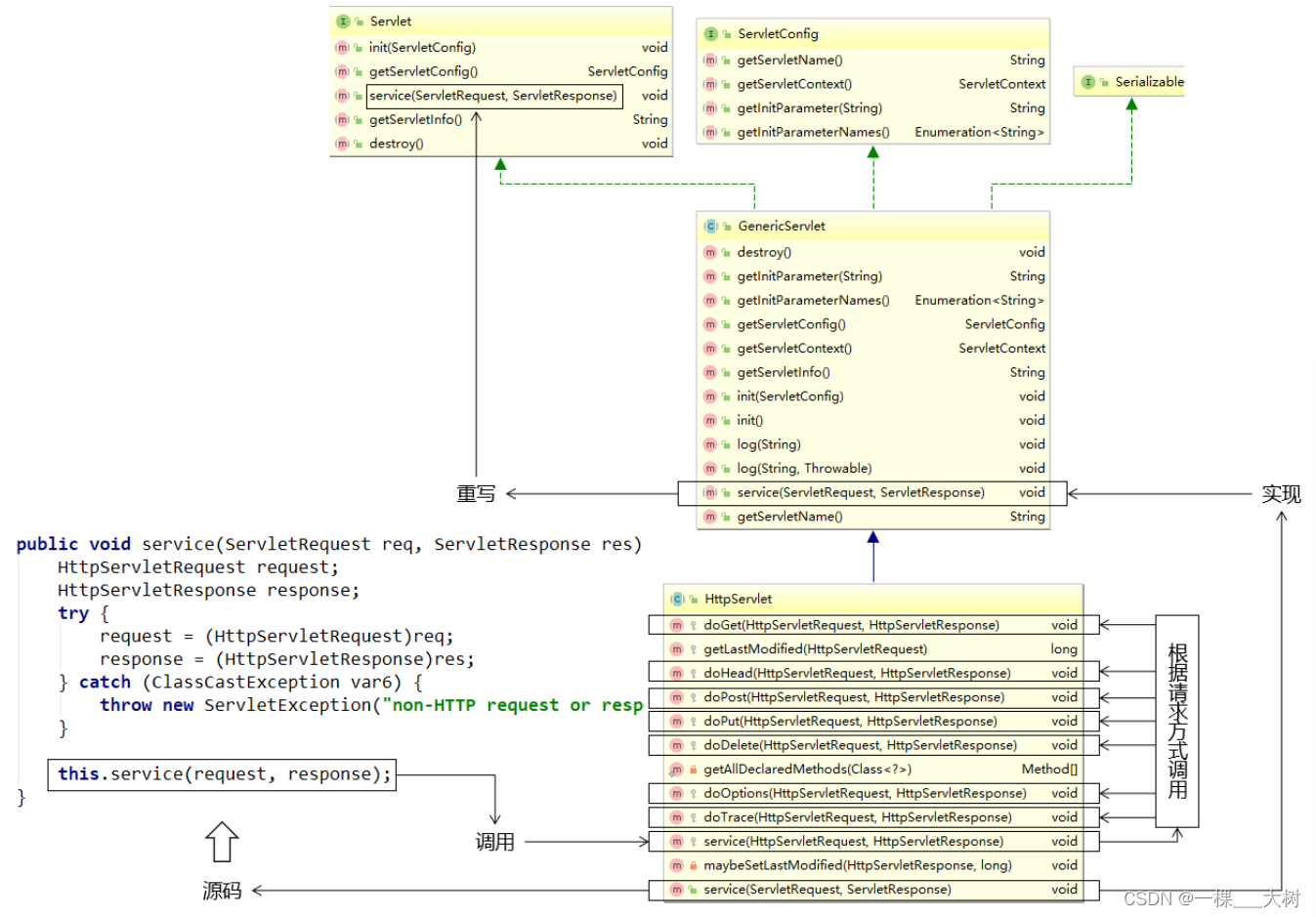Click the interface icon next to ServletConfig
Image resolution: width=1316 pixels, height=917 pixels.
[710, 33]
